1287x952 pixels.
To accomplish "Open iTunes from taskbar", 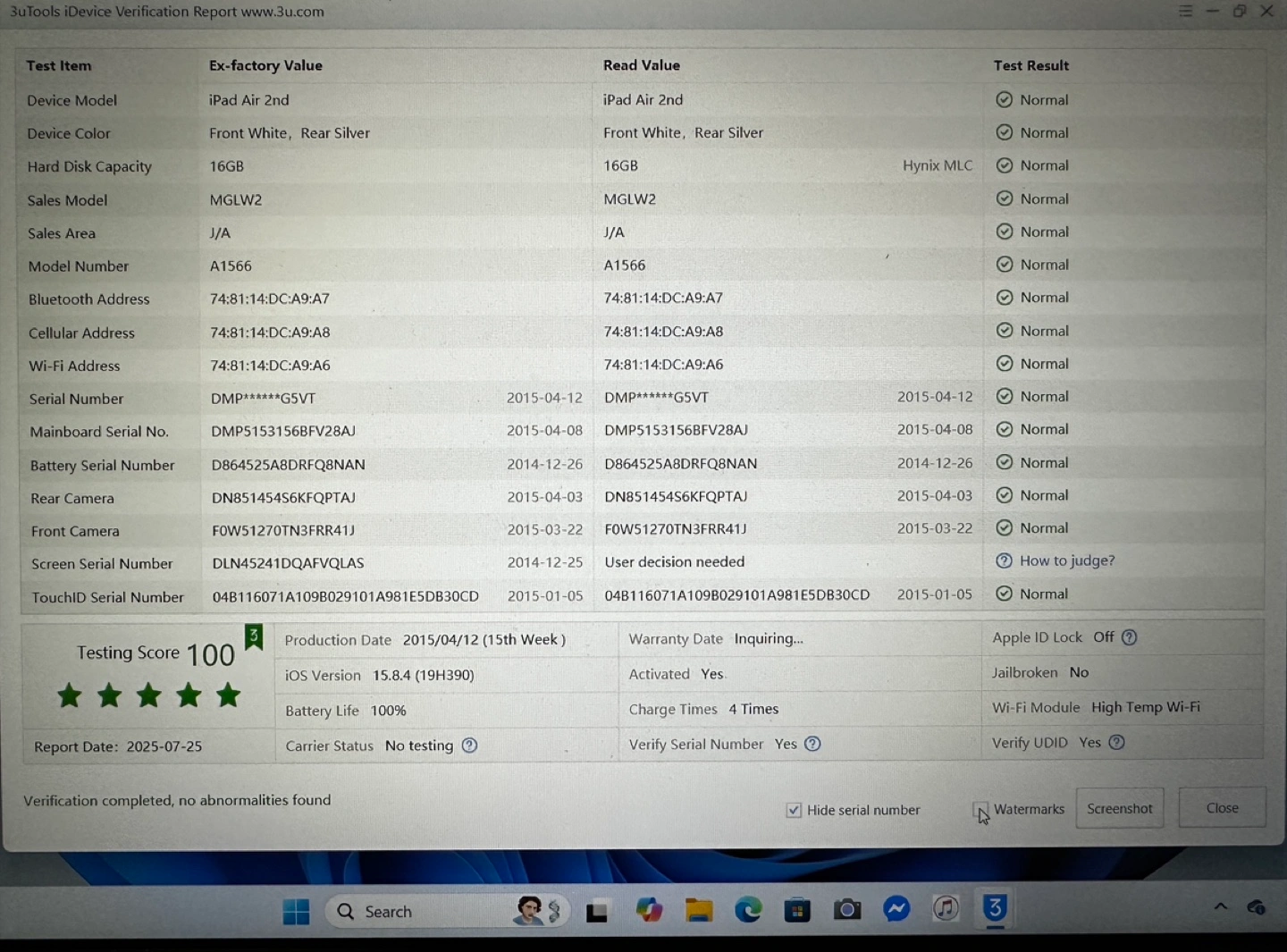I will 946,908.
